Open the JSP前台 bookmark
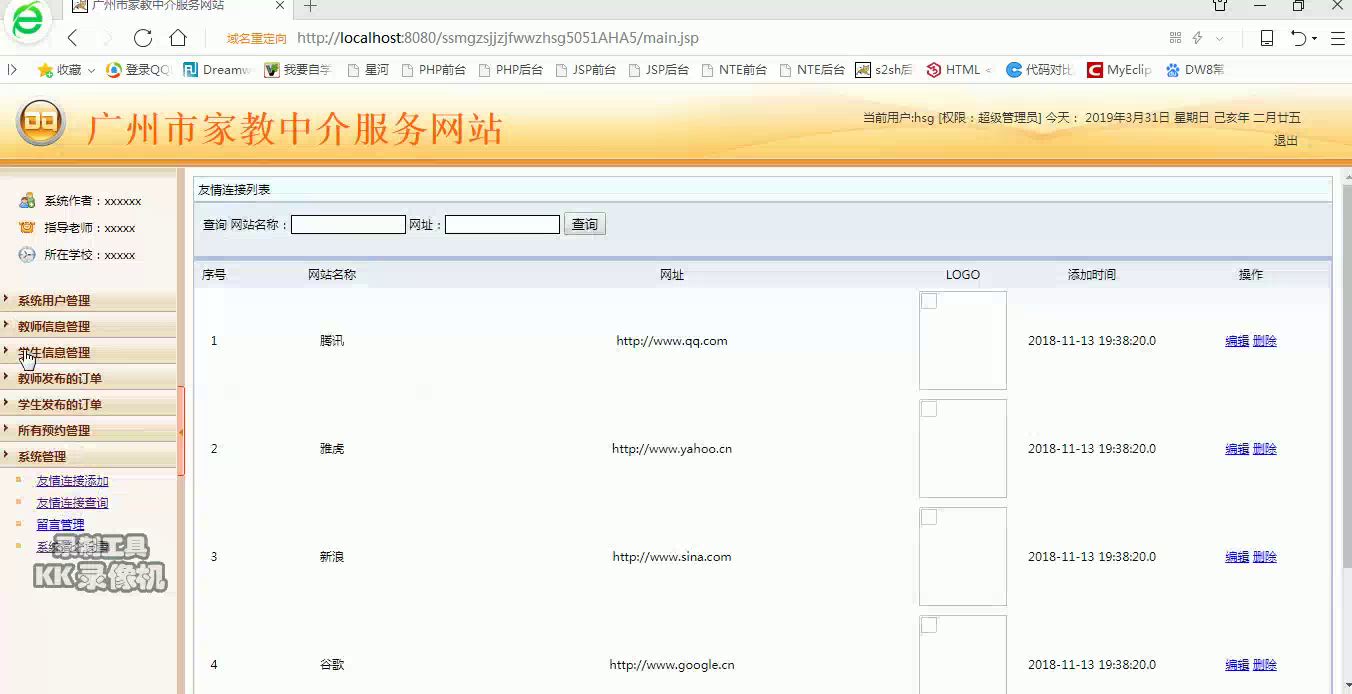 coord(585,70)
